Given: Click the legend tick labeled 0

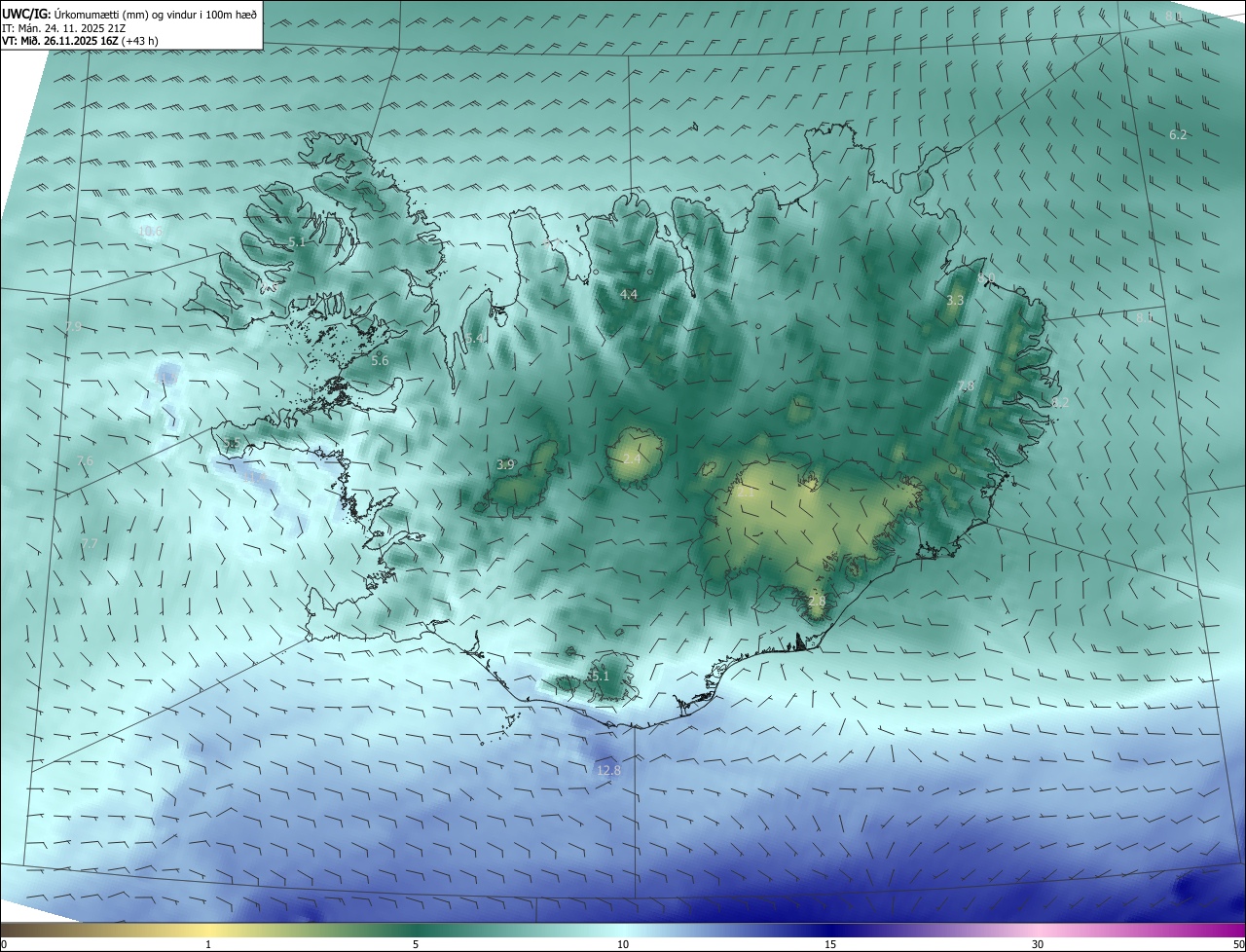Looking at the screenshot, I should pos(3,945).
